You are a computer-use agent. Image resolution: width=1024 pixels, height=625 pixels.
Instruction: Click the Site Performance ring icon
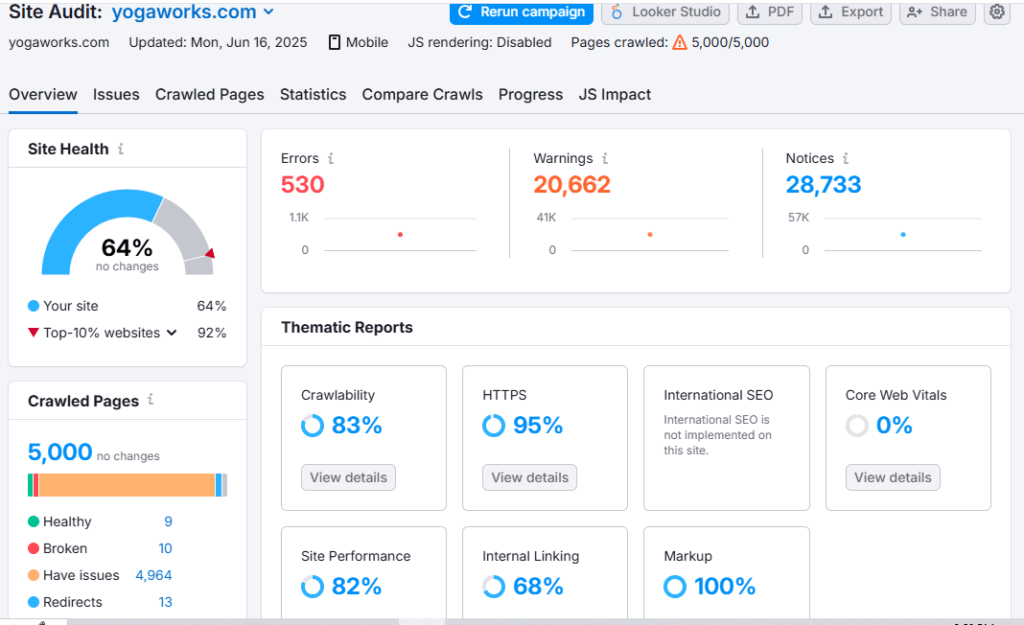[312, 586]
